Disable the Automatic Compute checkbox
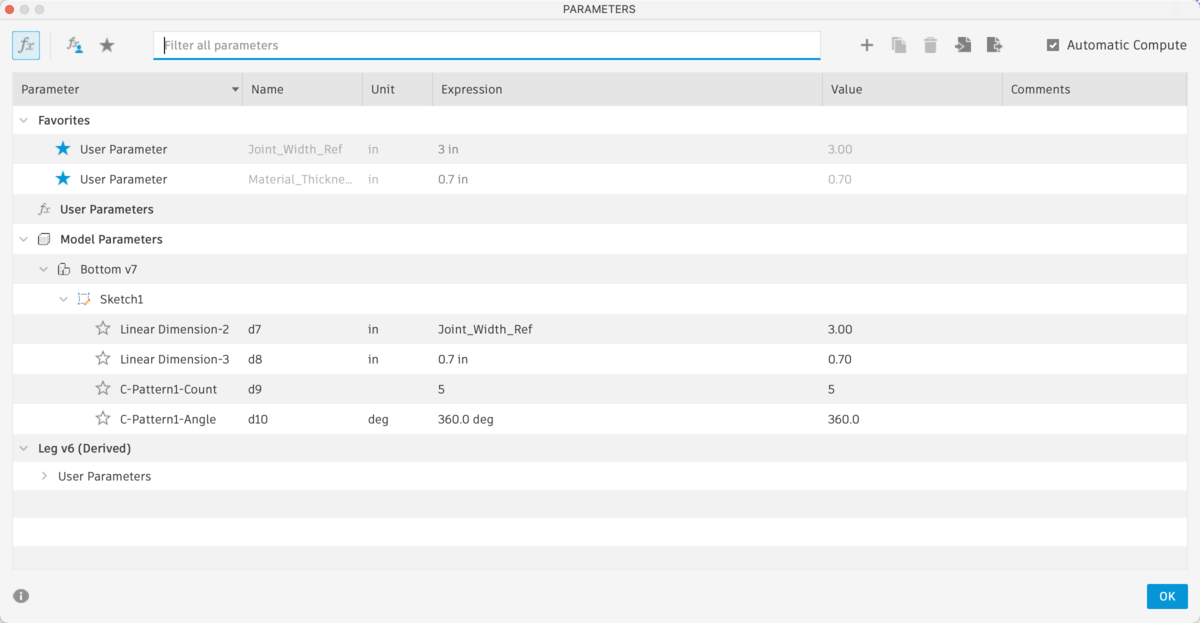The height and width of the screenshot is (623, 1200). 1053,44
